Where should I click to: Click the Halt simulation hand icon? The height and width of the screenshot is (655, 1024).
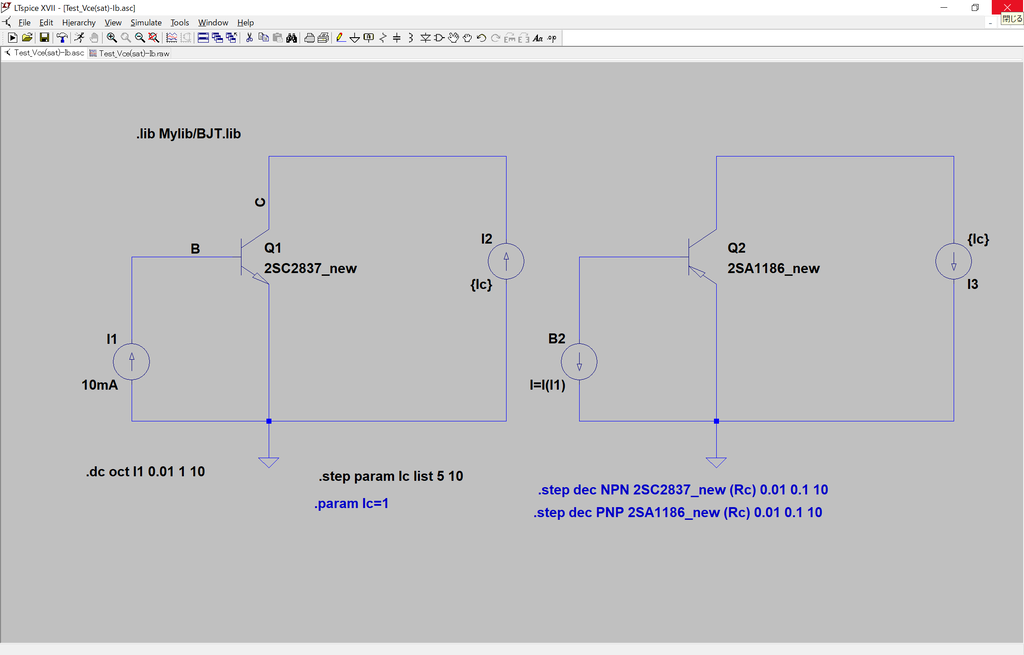94,38
